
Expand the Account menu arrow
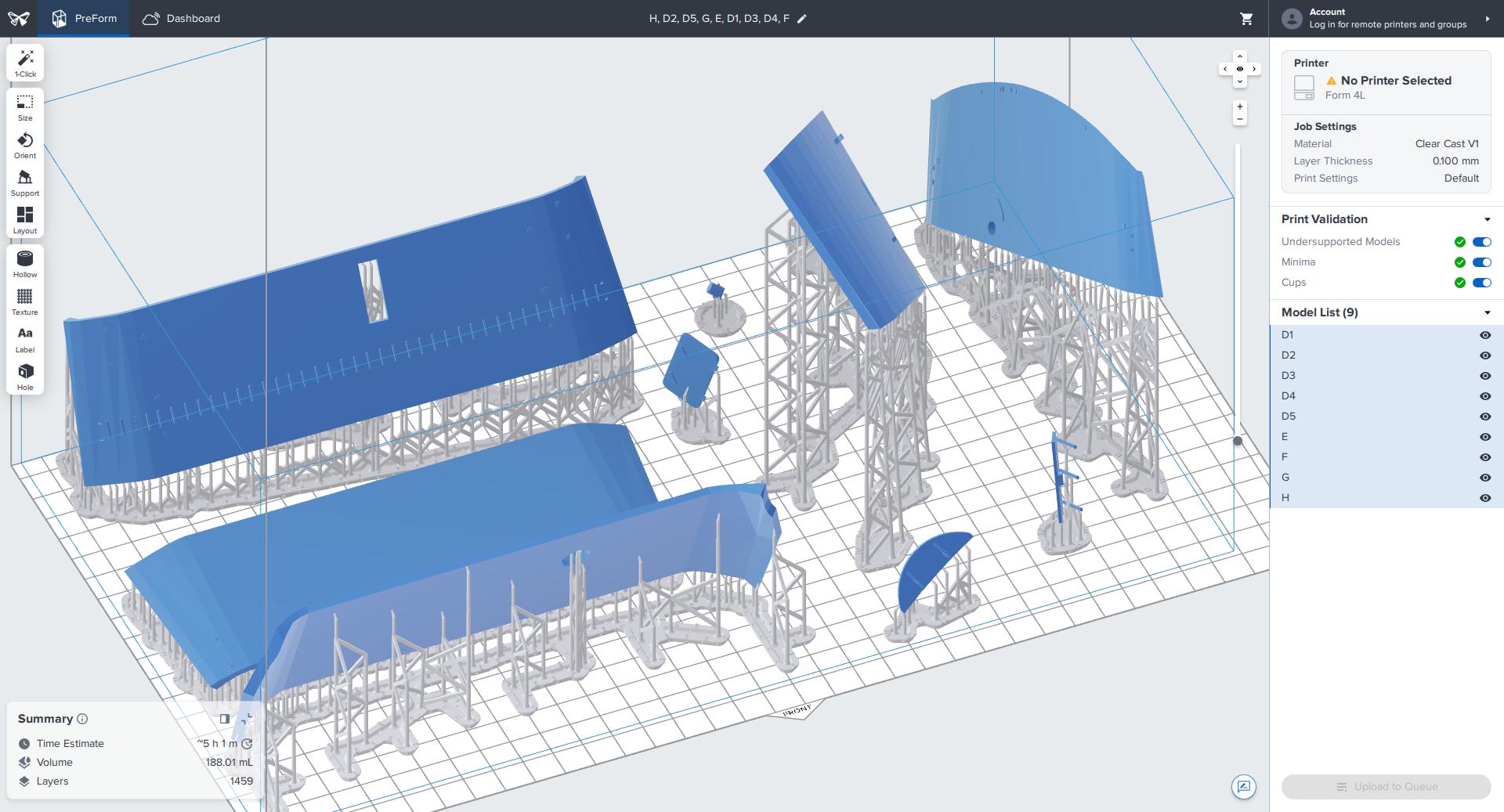point(1487,19)
